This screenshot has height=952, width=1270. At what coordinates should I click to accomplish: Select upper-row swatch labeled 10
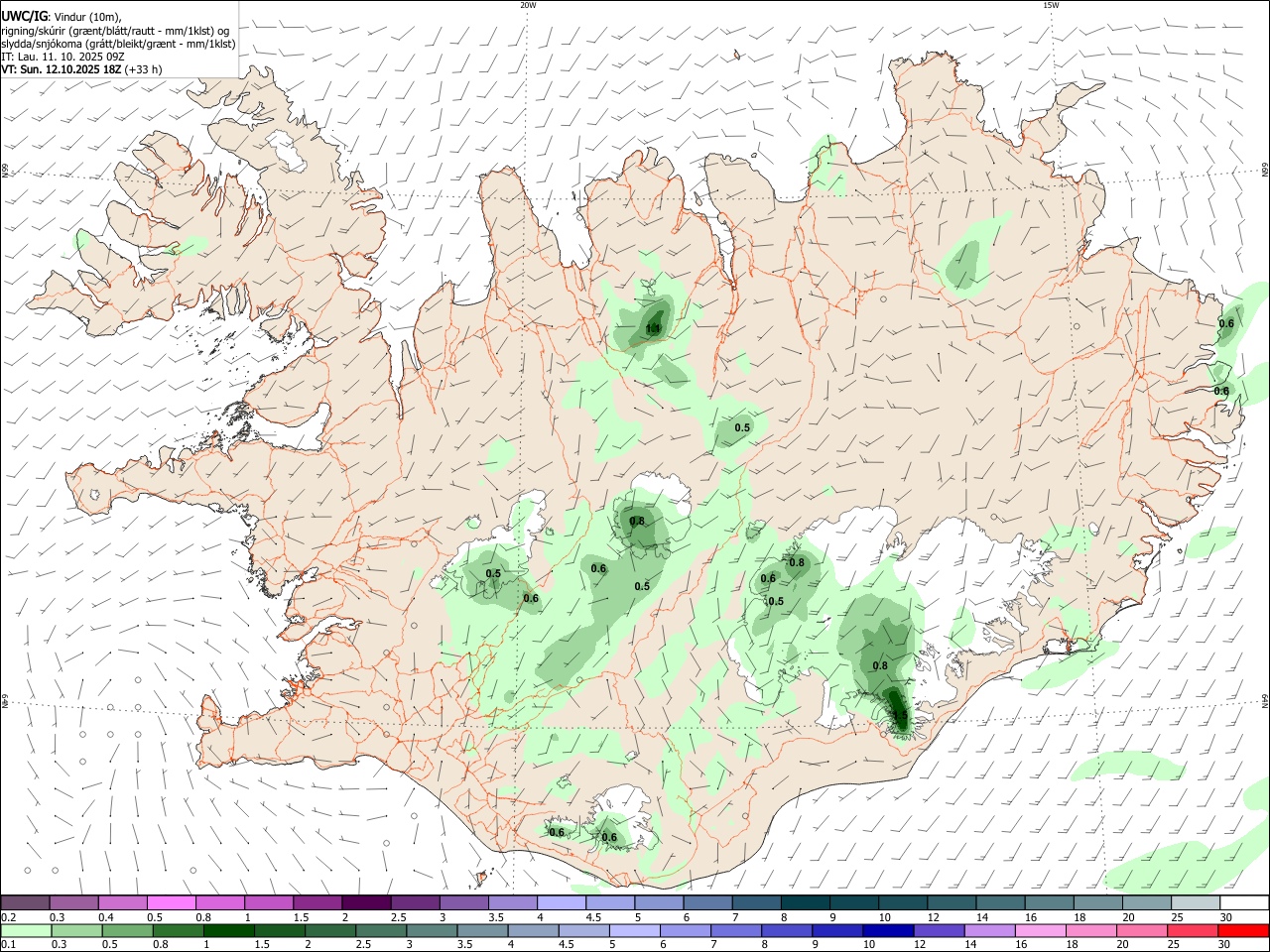903,902
